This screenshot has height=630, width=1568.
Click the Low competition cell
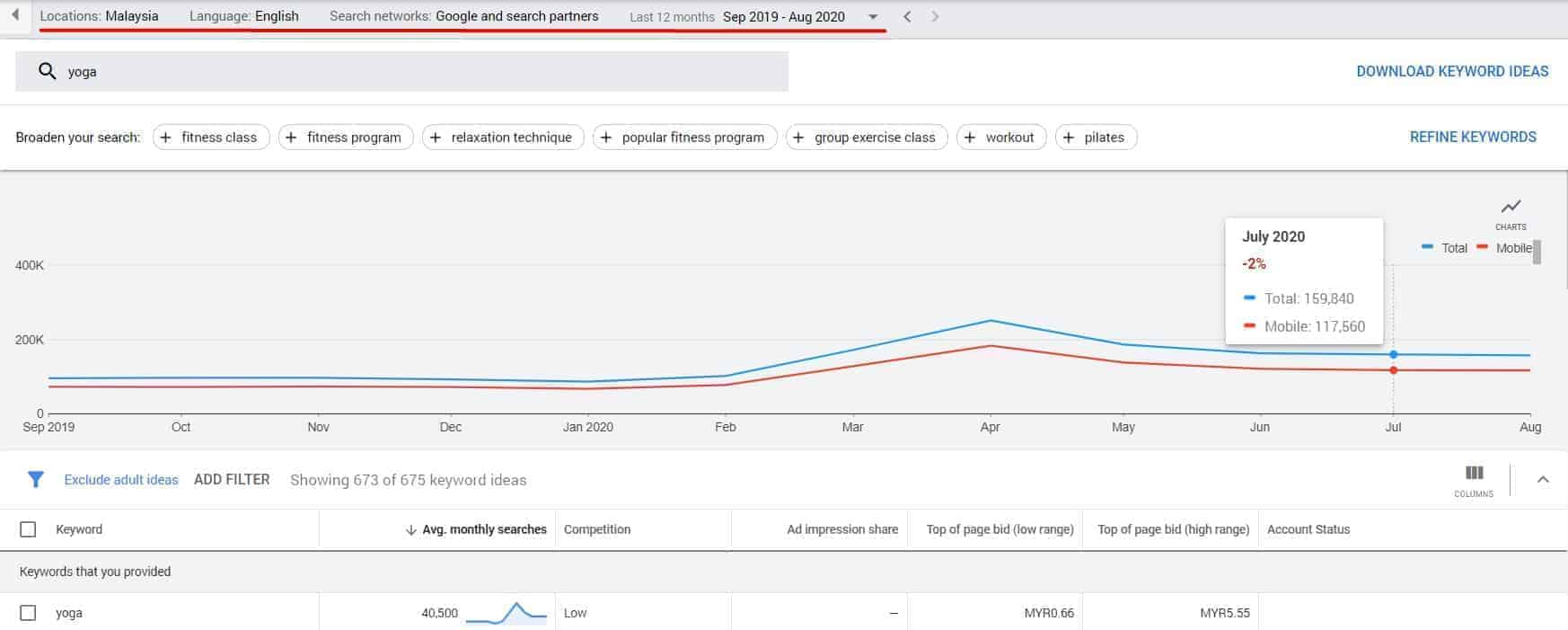coord(575,613)
